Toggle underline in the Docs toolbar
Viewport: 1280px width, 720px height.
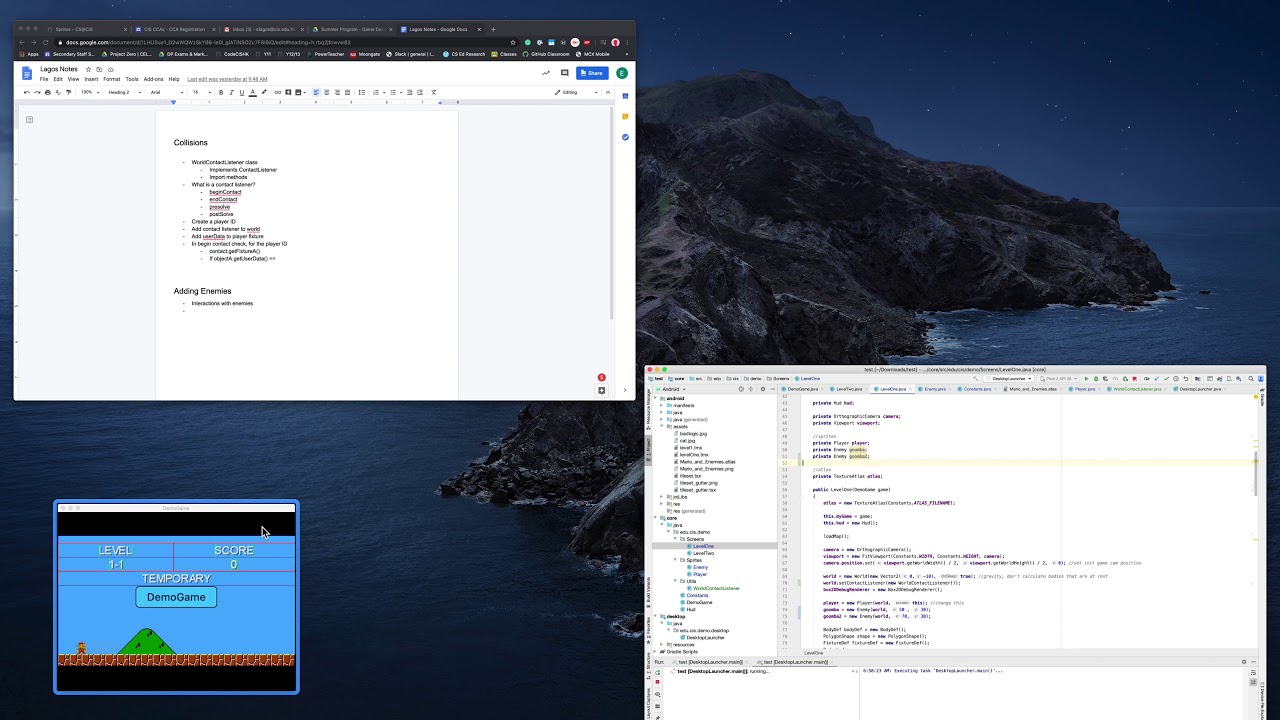[241, 92]
